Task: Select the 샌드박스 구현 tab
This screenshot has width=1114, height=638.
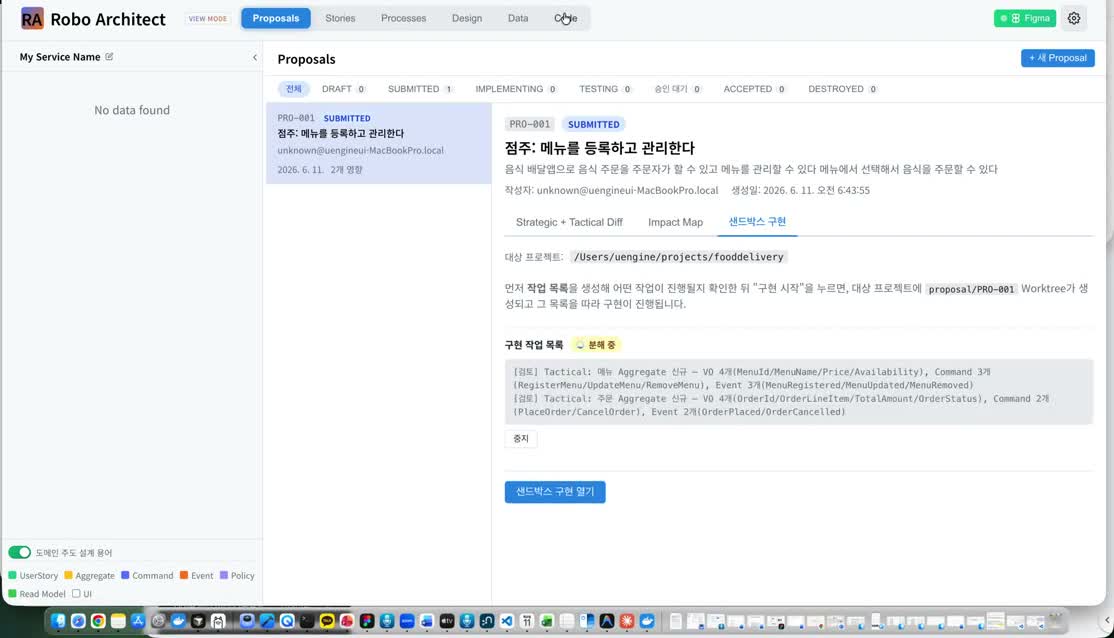Action: (x=757, y=222)
